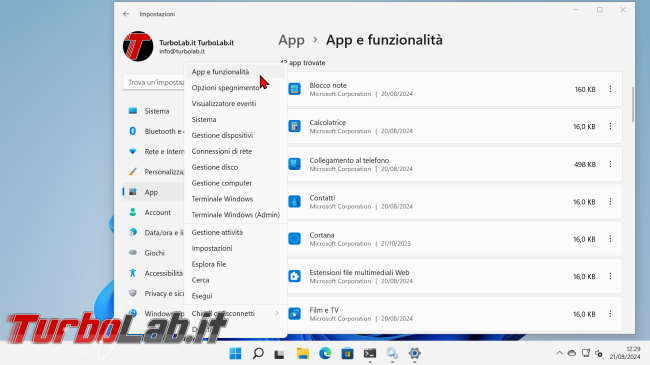Image resolution: width=650 pixels, height=365 pixels.
Task: Launch Microsoft Edge from the taskbar
Action: [x=325, y=353]
